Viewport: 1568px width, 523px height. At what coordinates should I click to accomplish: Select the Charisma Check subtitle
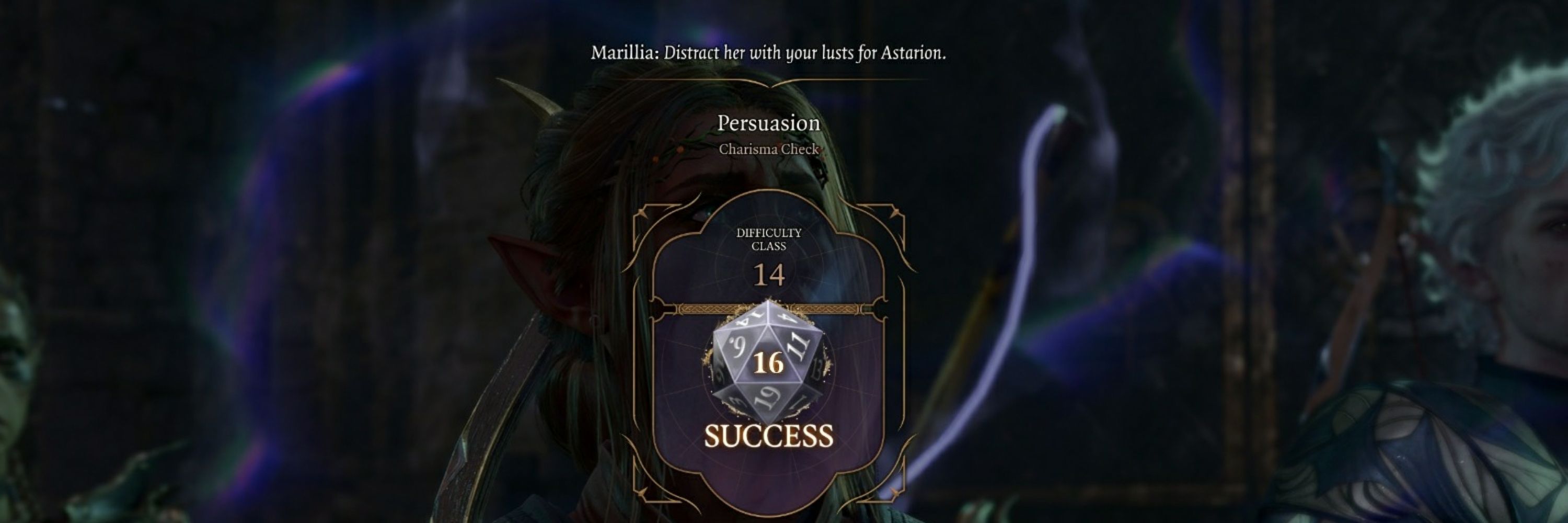click(769, 149)
